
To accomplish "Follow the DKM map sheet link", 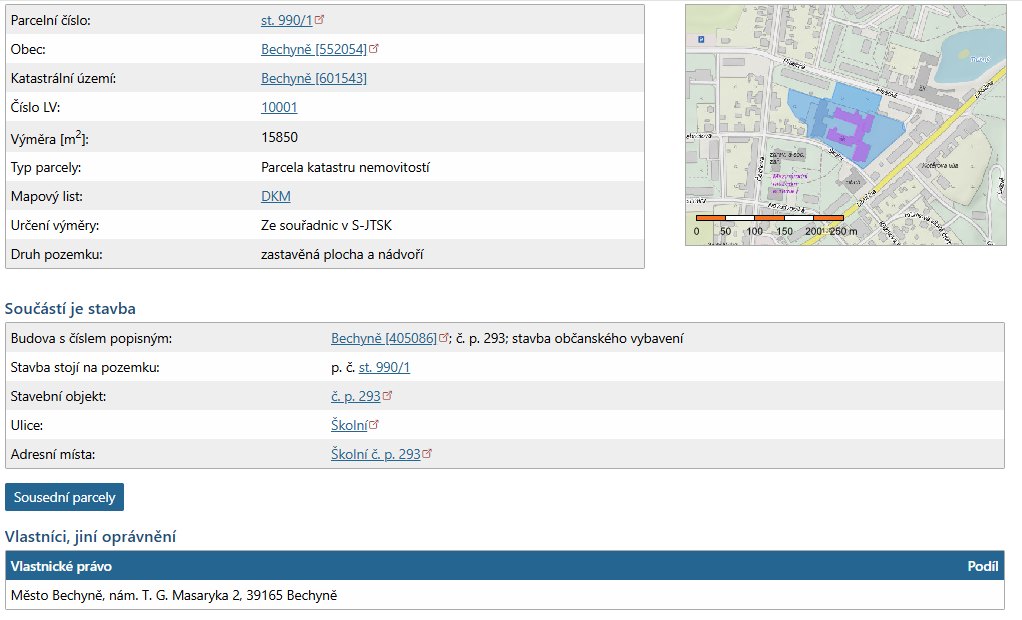I will coord(276,196).
